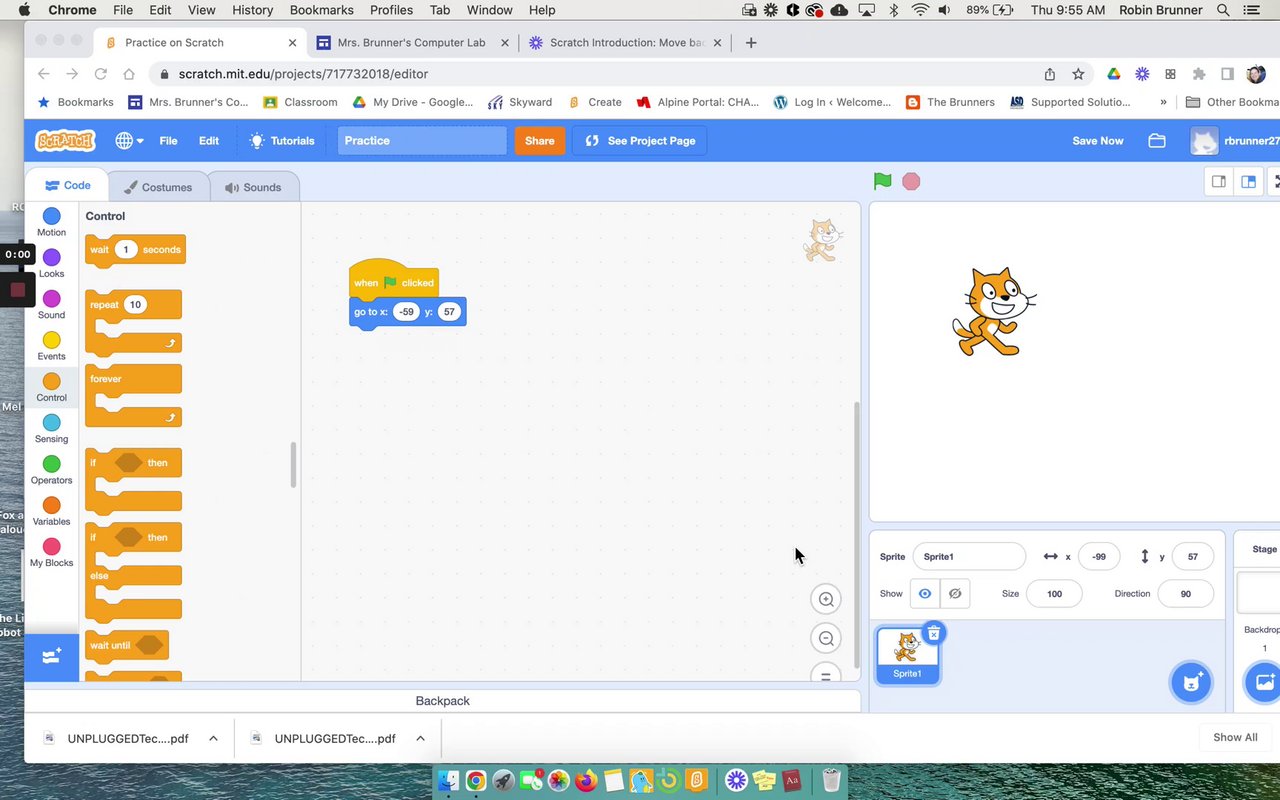
Task: Switch to large stage layout
Action: [1248, 181]
